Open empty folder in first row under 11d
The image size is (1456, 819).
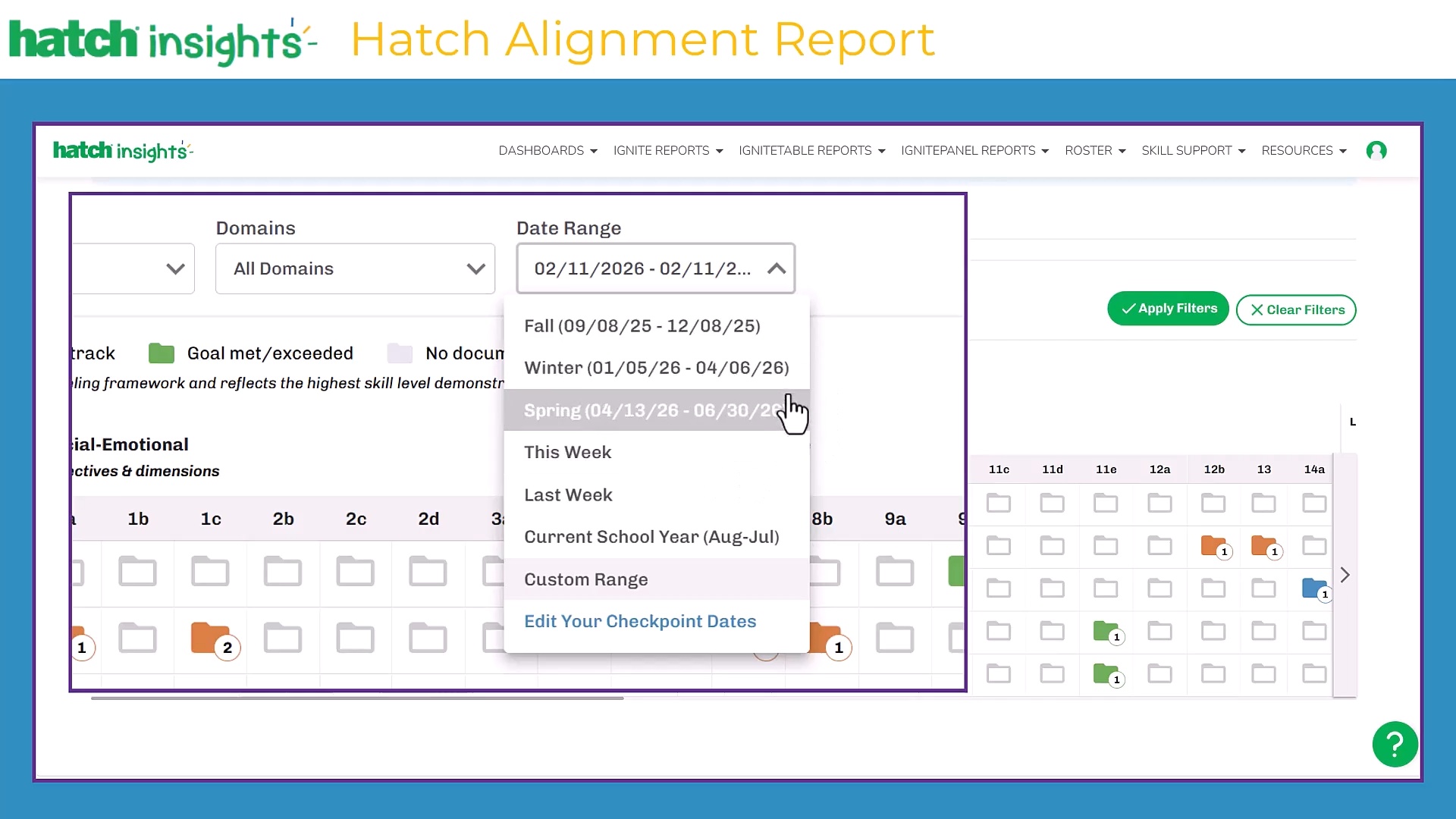tap(1052, 502)
